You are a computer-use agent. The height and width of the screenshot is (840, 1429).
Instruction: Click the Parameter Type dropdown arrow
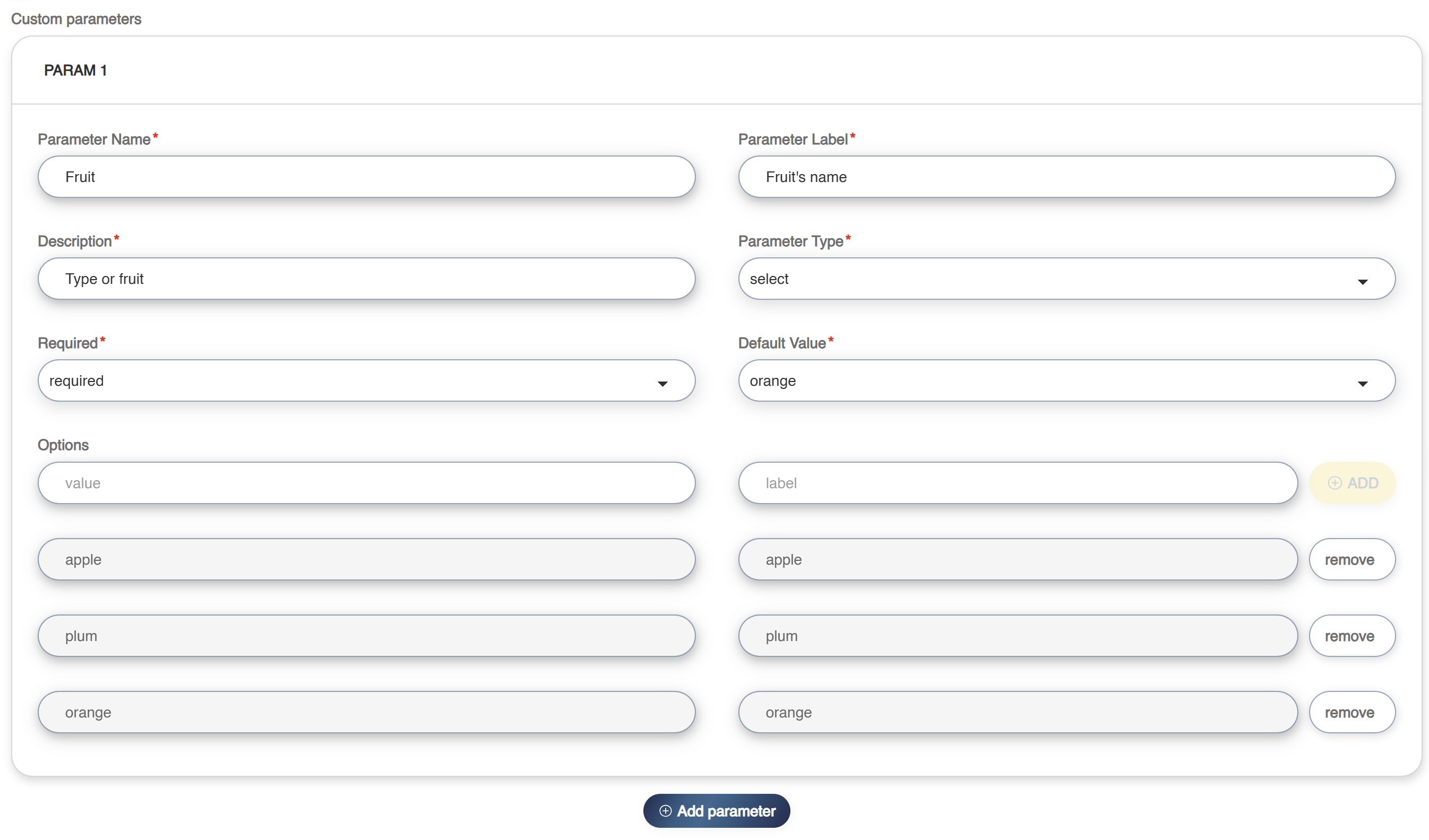[x=1363, y=282]
